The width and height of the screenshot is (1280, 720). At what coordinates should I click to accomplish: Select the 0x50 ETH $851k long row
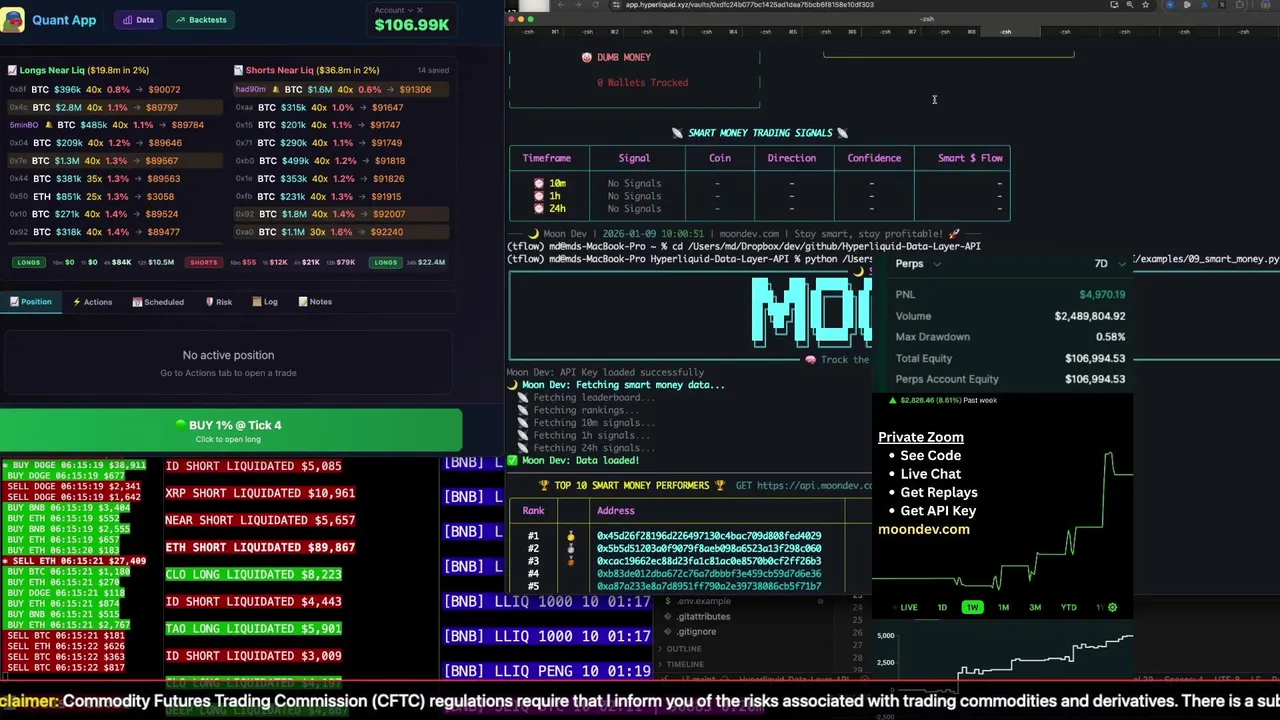click(x=115, y=197)
